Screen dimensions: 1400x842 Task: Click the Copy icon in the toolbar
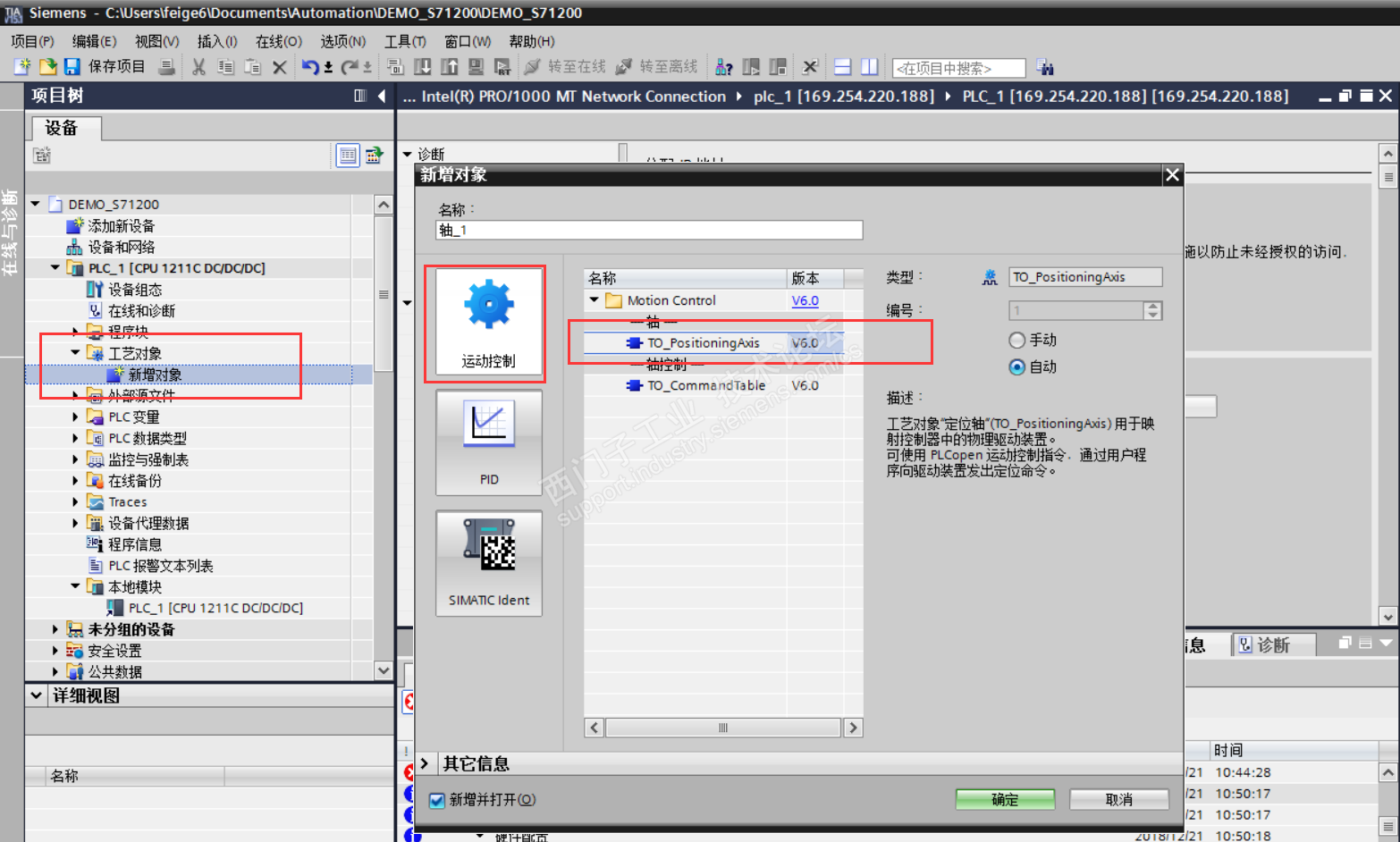point(225,67)
